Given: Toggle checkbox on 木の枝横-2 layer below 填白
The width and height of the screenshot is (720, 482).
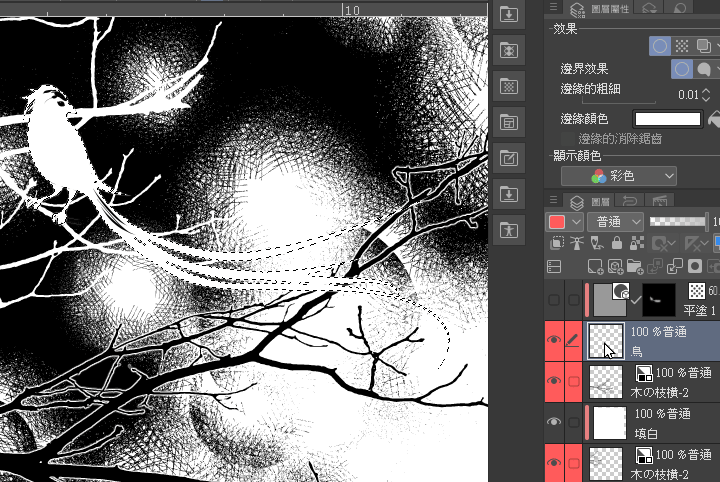Looking at the screenshot, I should 574,463.
